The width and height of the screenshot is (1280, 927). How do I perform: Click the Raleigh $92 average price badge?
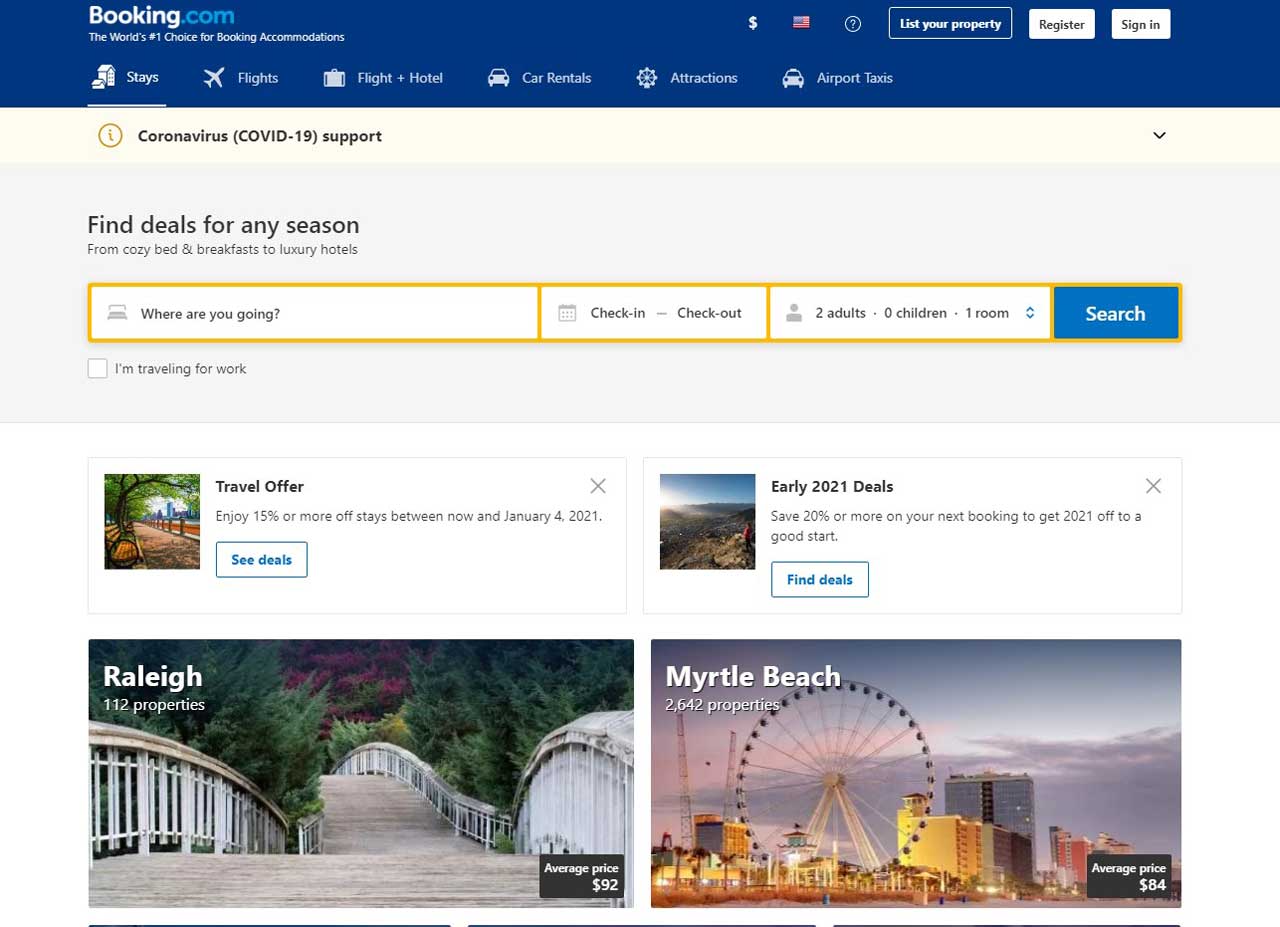click(x=583, y=876)
